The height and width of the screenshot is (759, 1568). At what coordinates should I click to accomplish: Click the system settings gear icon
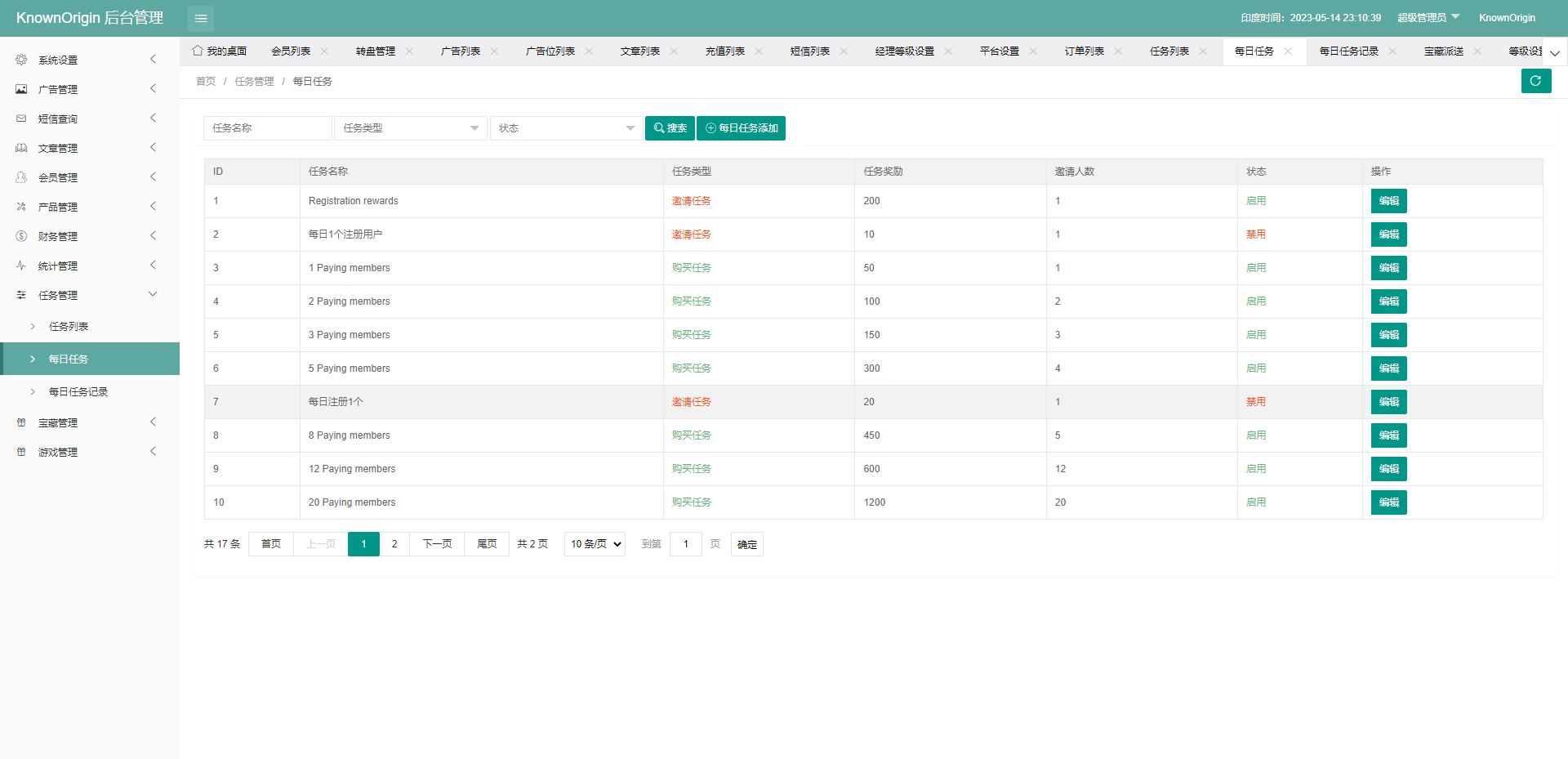[x=21, y=60]
